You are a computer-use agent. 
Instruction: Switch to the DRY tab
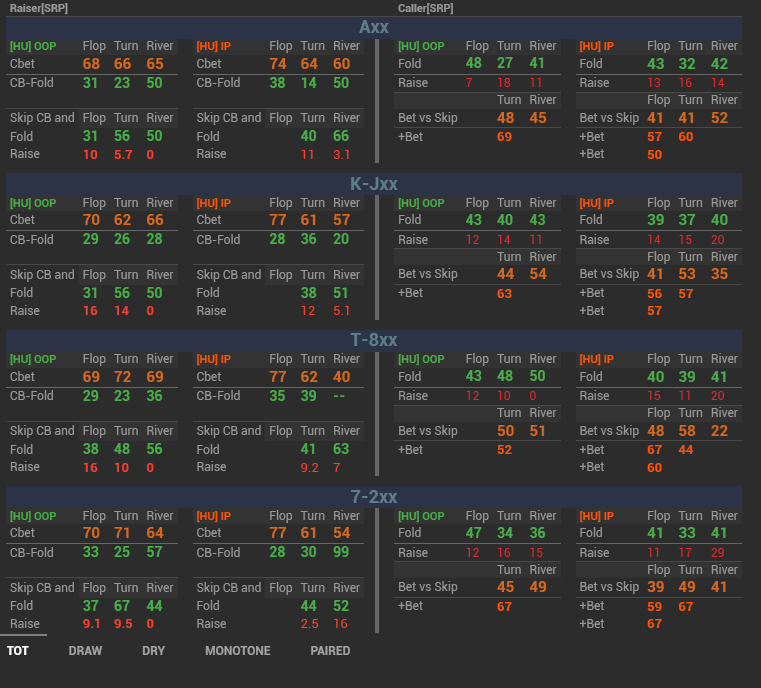(153, 650)
